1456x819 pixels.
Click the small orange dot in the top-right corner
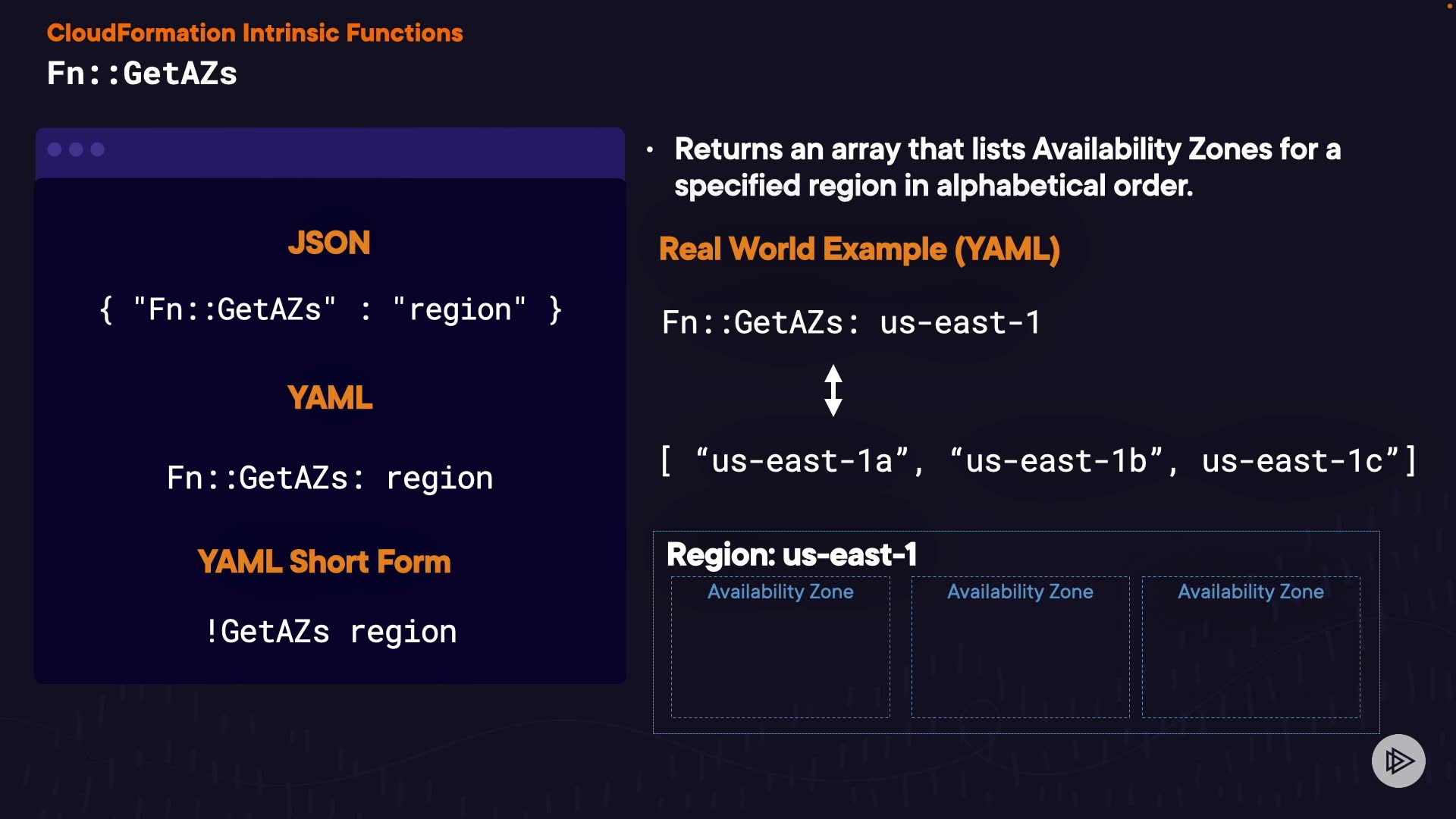coord(1449,6)
